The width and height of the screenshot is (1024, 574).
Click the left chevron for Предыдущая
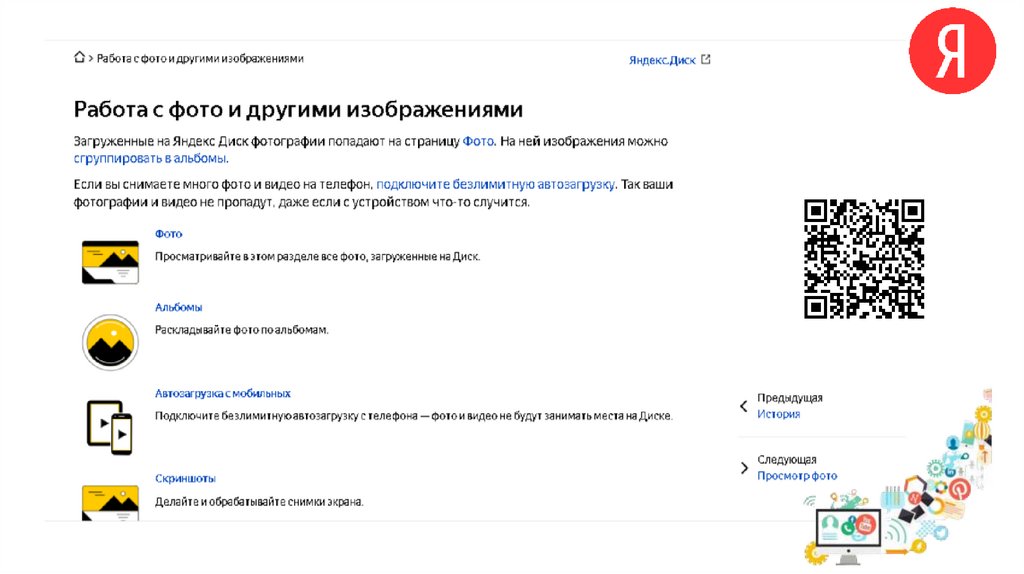[743, 406]
